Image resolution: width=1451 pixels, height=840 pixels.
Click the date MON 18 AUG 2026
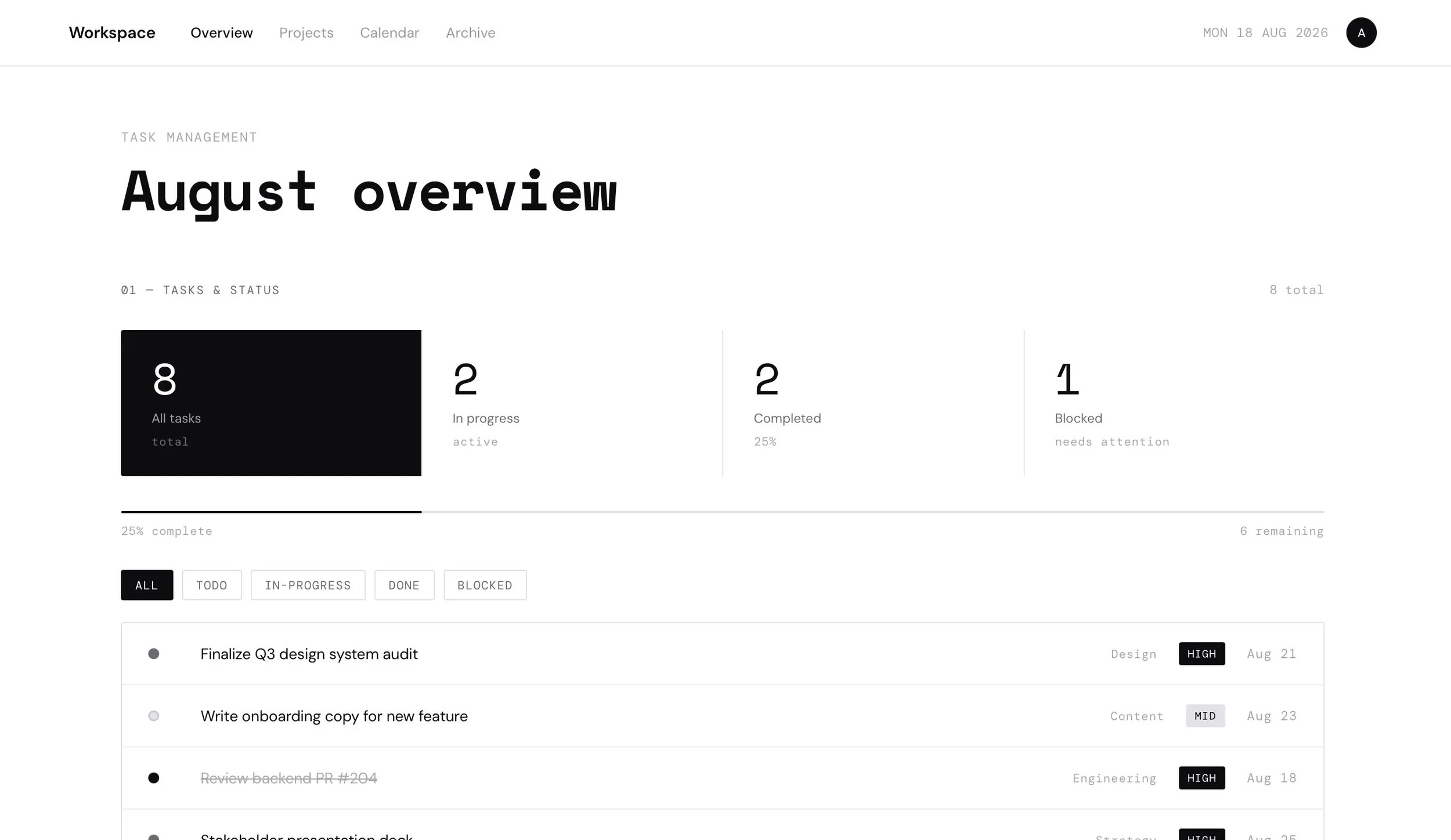click(x=1265, y=32)
